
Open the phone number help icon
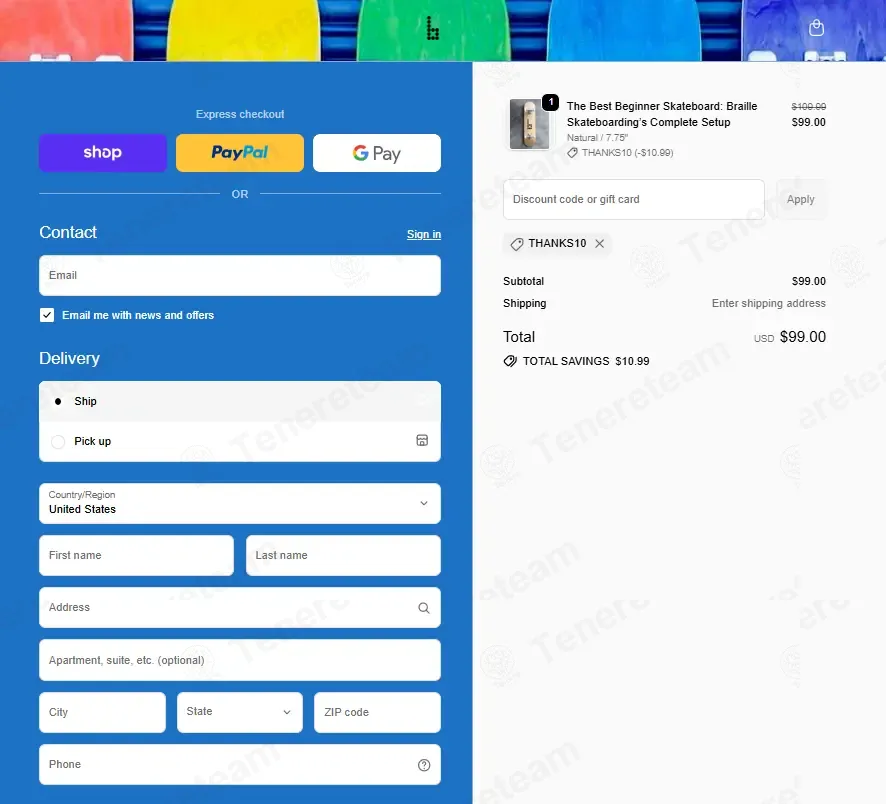click(x=424, y=765)
